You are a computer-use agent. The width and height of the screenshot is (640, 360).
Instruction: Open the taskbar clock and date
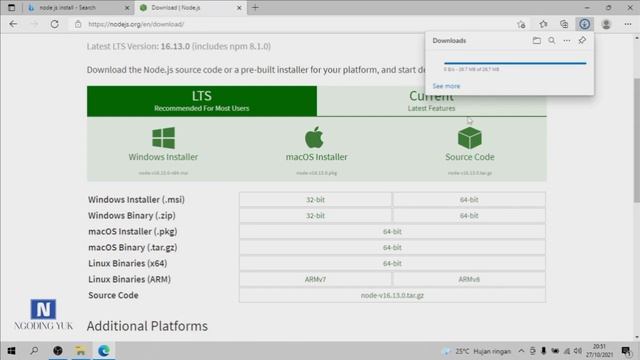(x=599, y=351)
